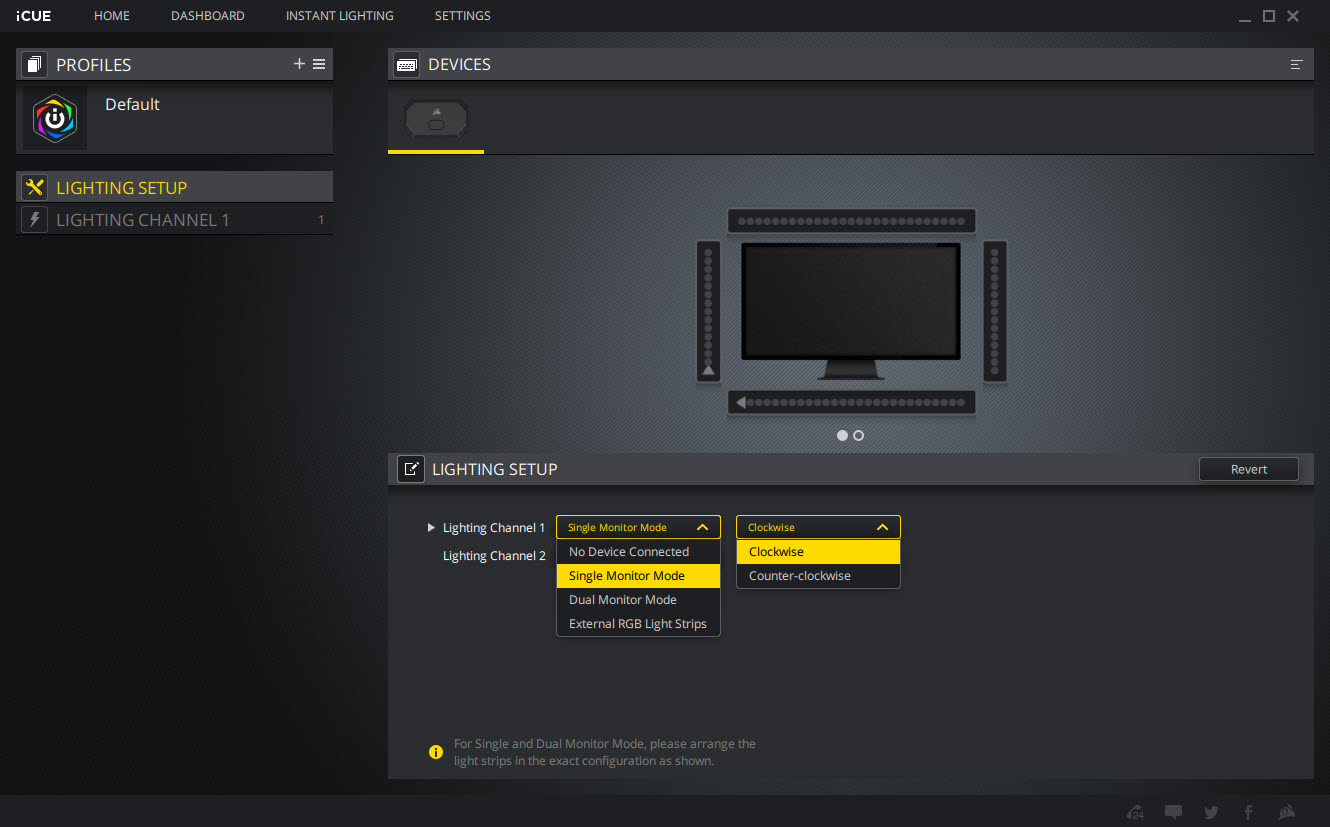Click the Profiles panel header icon

point(35,64)
